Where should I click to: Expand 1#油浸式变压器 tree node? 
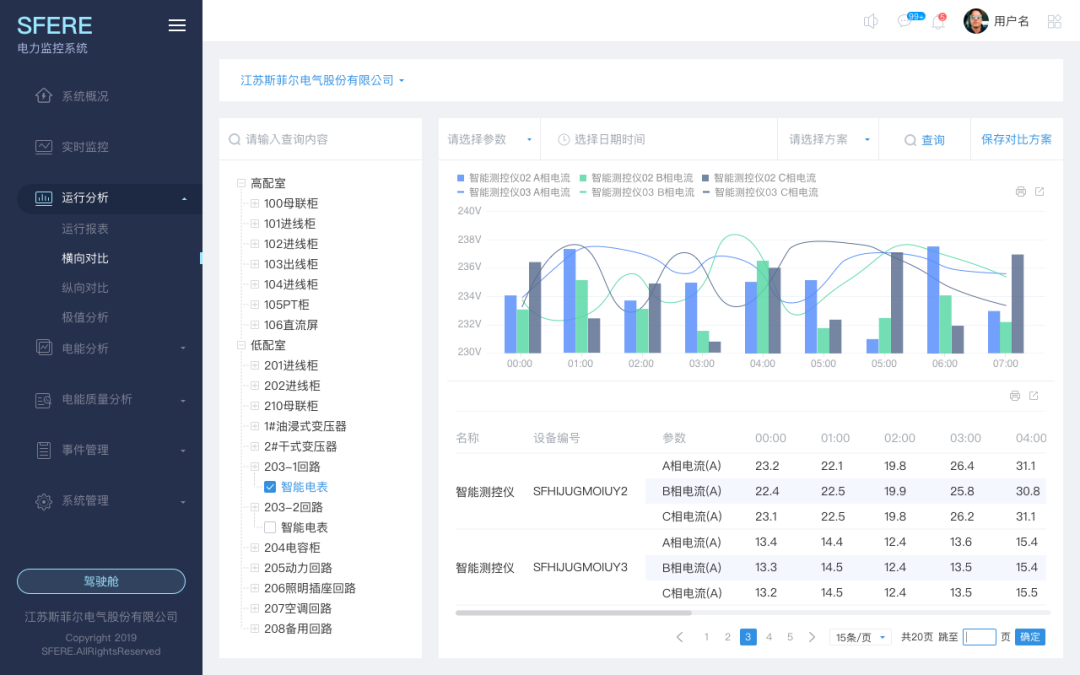[254, 426]
